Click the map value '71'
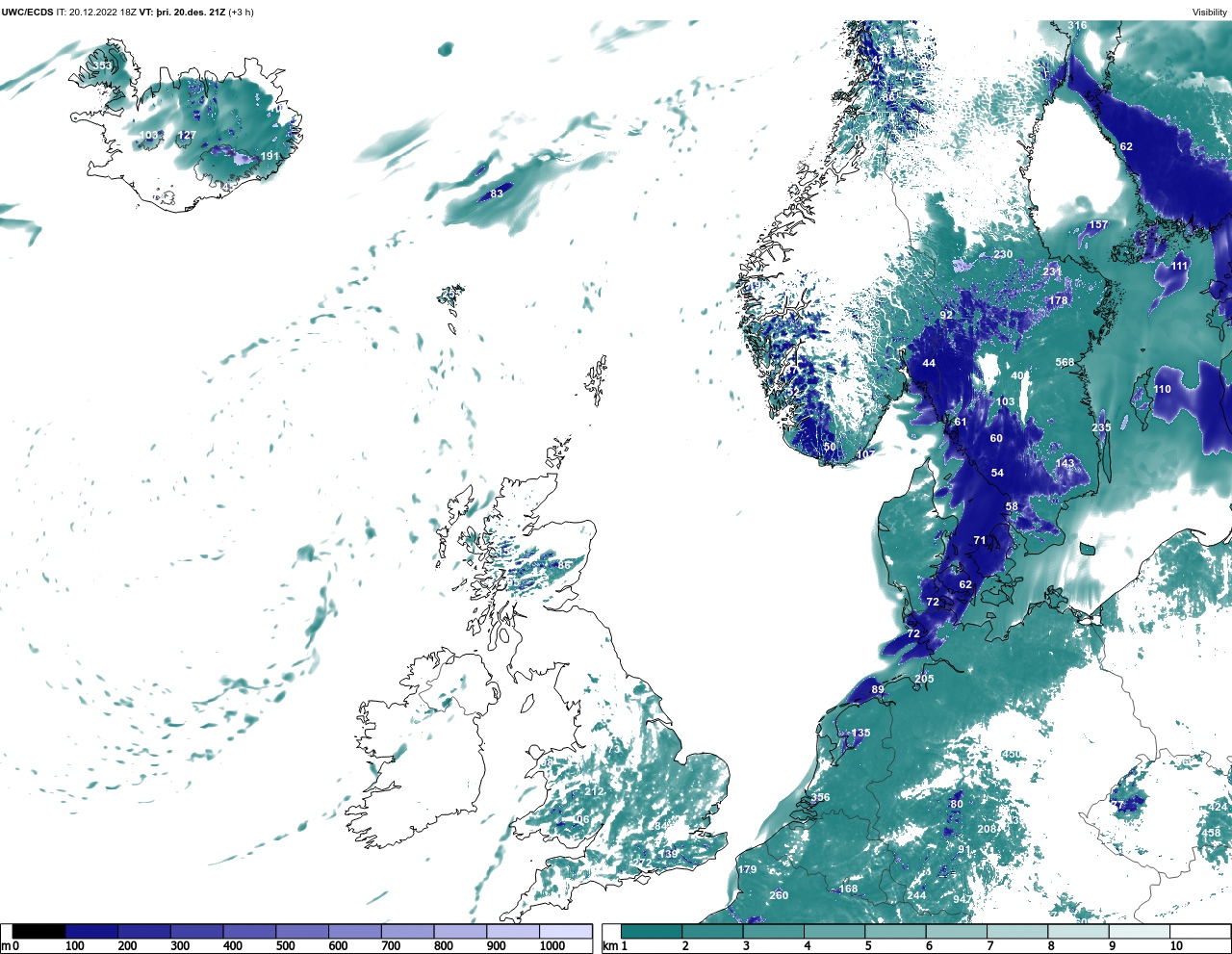The height and width of the screenshot is (954, 1232). click(x=980, y=540)
